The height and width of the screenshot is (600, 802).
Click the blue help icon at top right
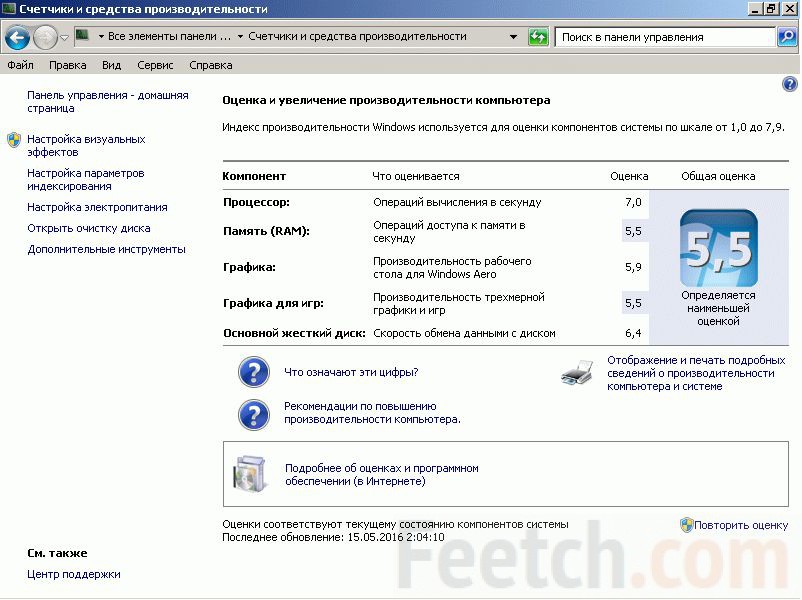[x=789, y=84]
